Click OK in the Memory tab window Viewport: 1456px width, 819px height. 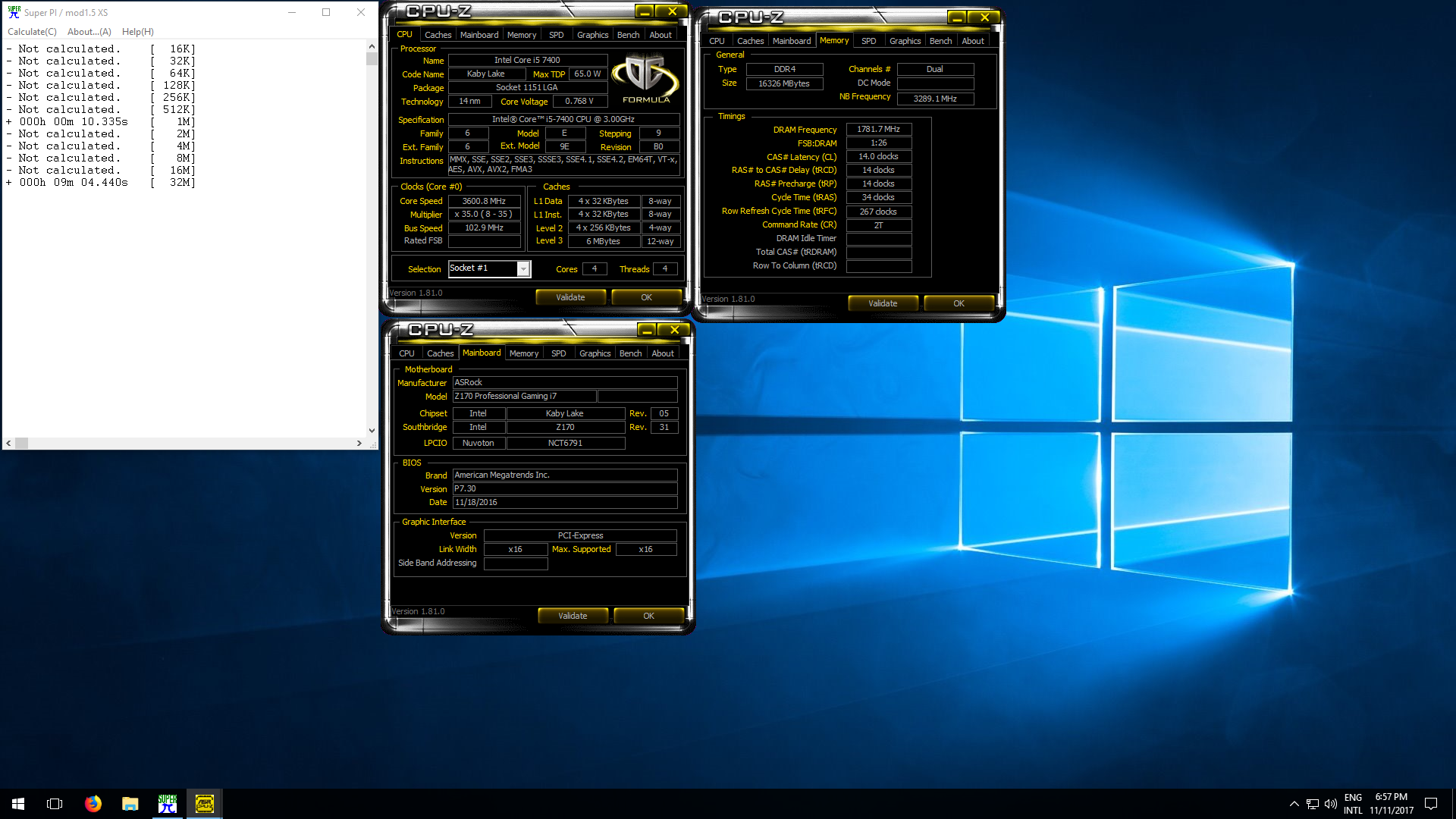tap(959, 303)
